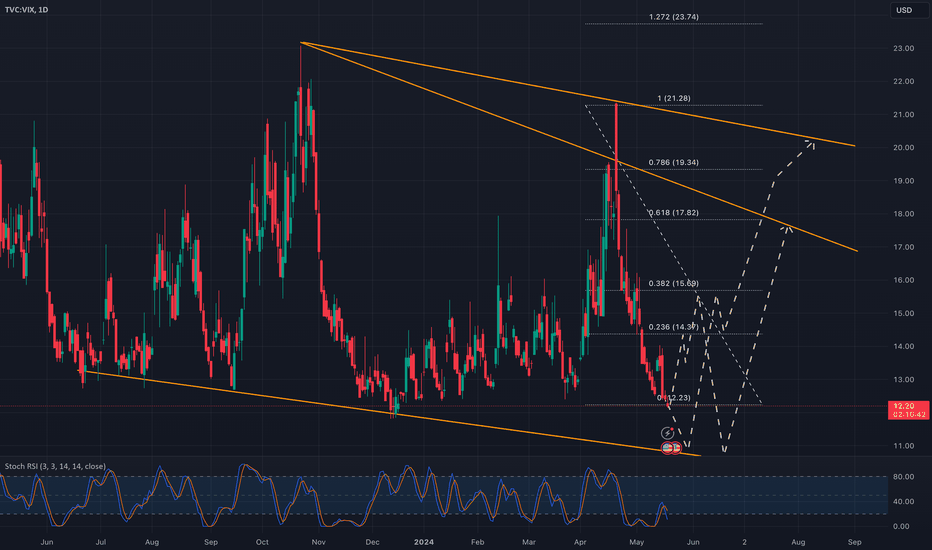The image size is (932, 550).
Task: Open the lightning bolt event marker
Action: click(667, 433)
